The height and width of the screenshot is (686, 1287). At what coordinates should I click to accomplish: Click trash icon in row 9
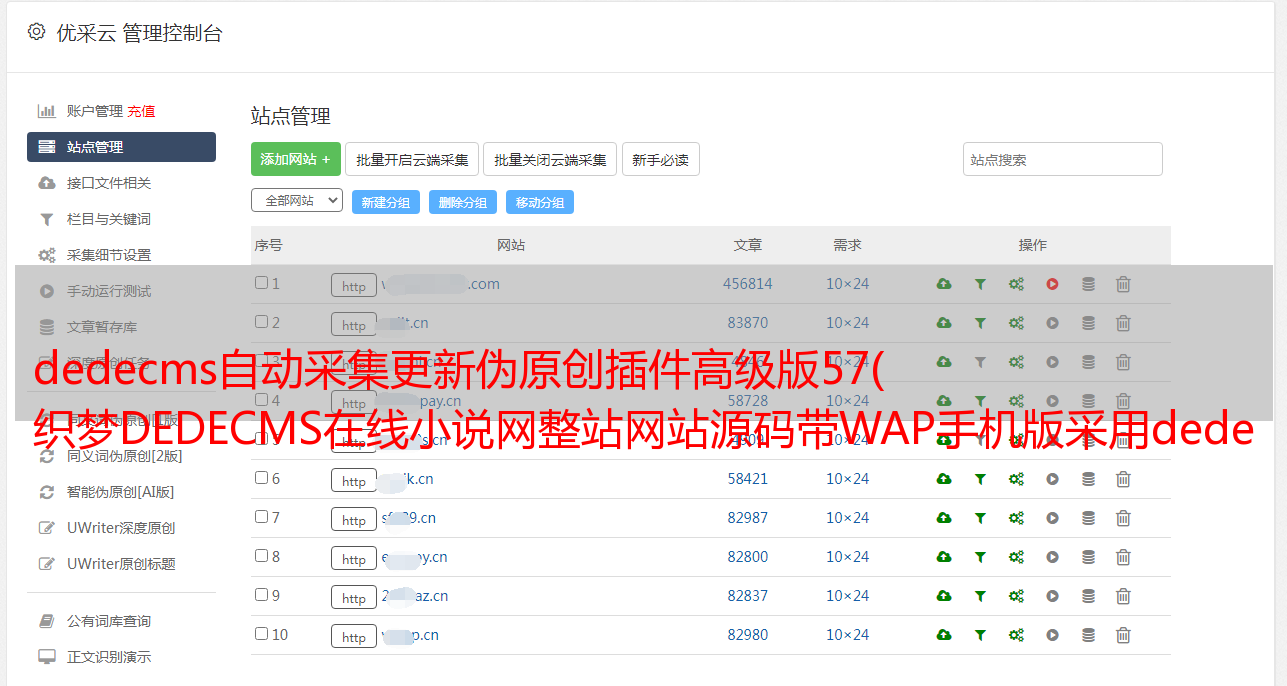[1123, 596]
